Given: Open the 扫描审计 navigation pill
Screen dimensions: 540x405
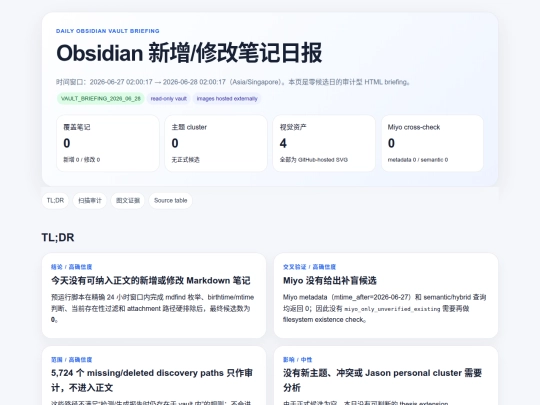Looking at the screenshot, I should (x=90, y=200).
